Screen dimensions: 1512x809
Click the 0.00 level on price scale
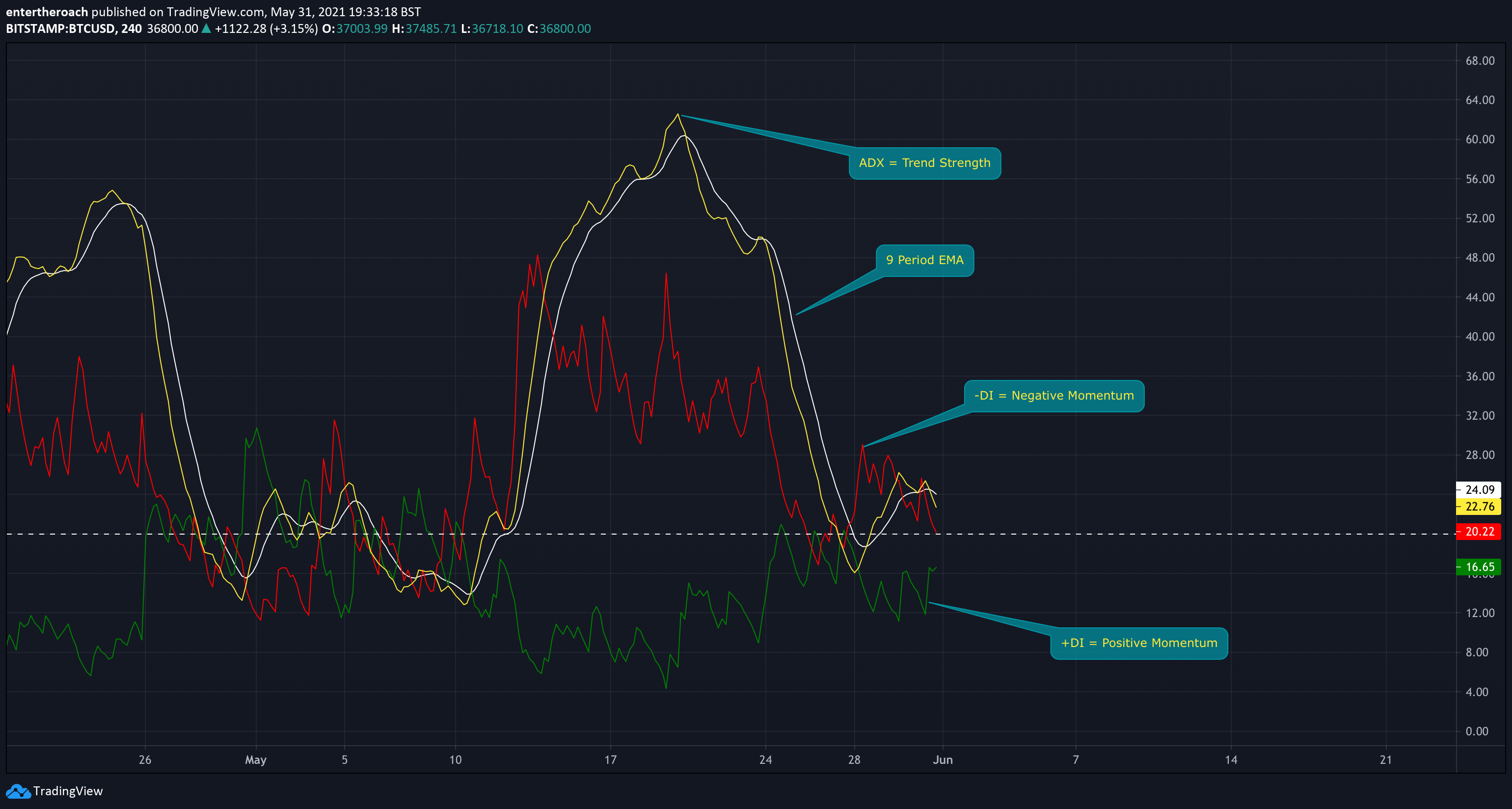1477,731
